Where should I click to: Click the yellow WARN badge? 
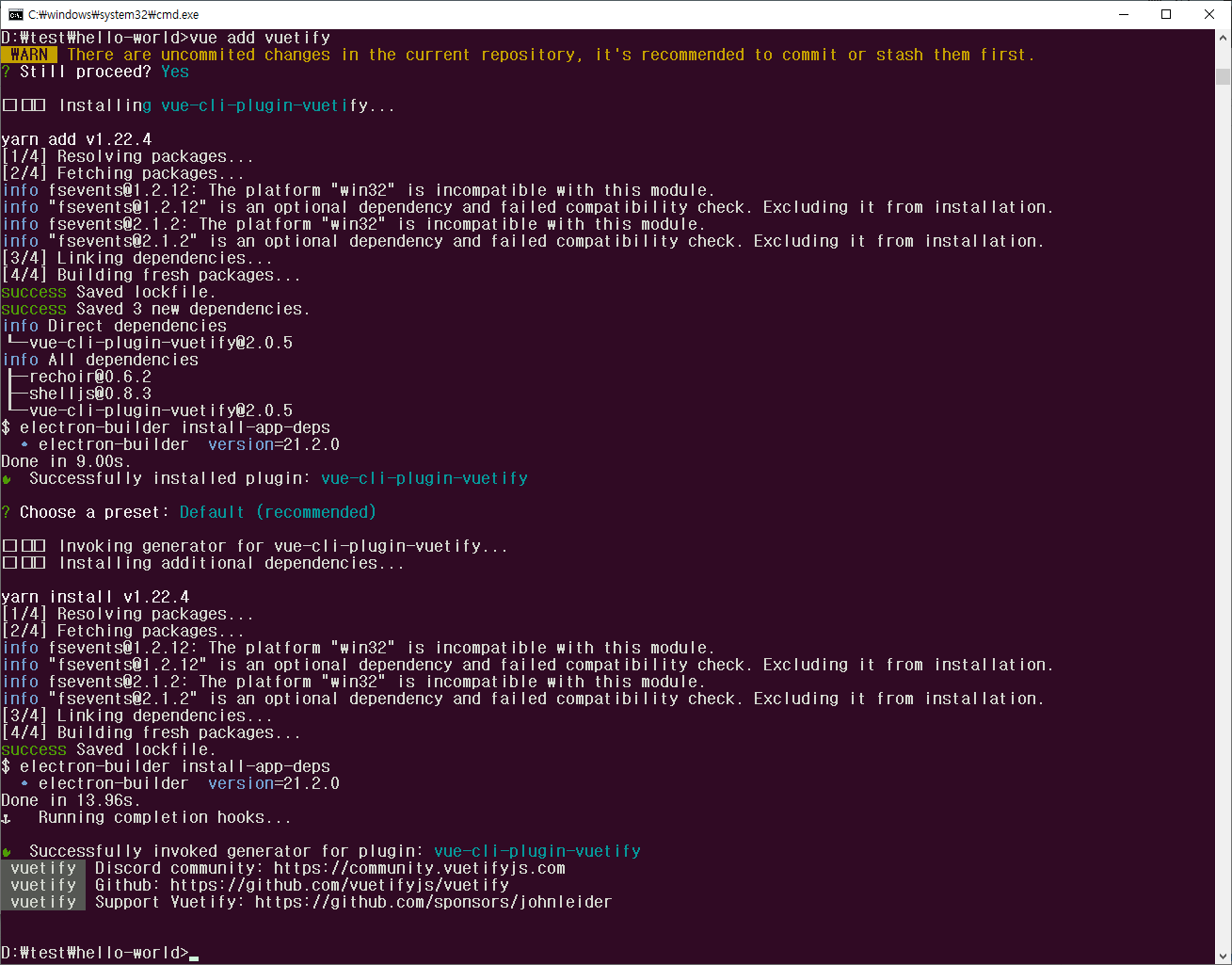[29, 55]
